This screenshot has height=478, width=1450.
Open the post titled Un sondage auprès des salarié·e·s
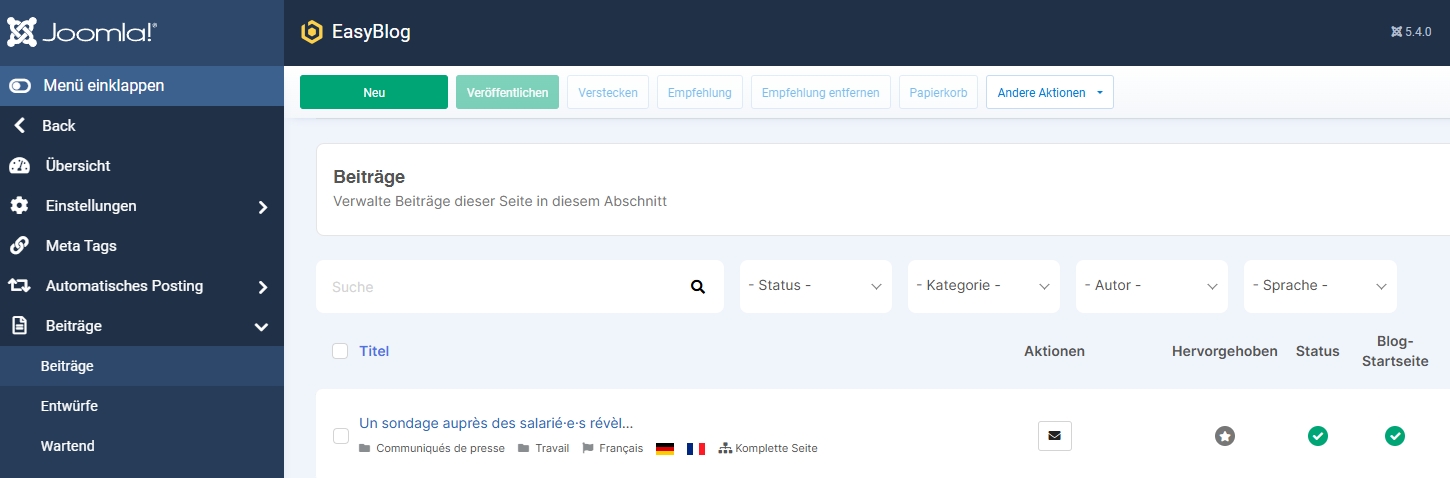[x=496, y=423]
